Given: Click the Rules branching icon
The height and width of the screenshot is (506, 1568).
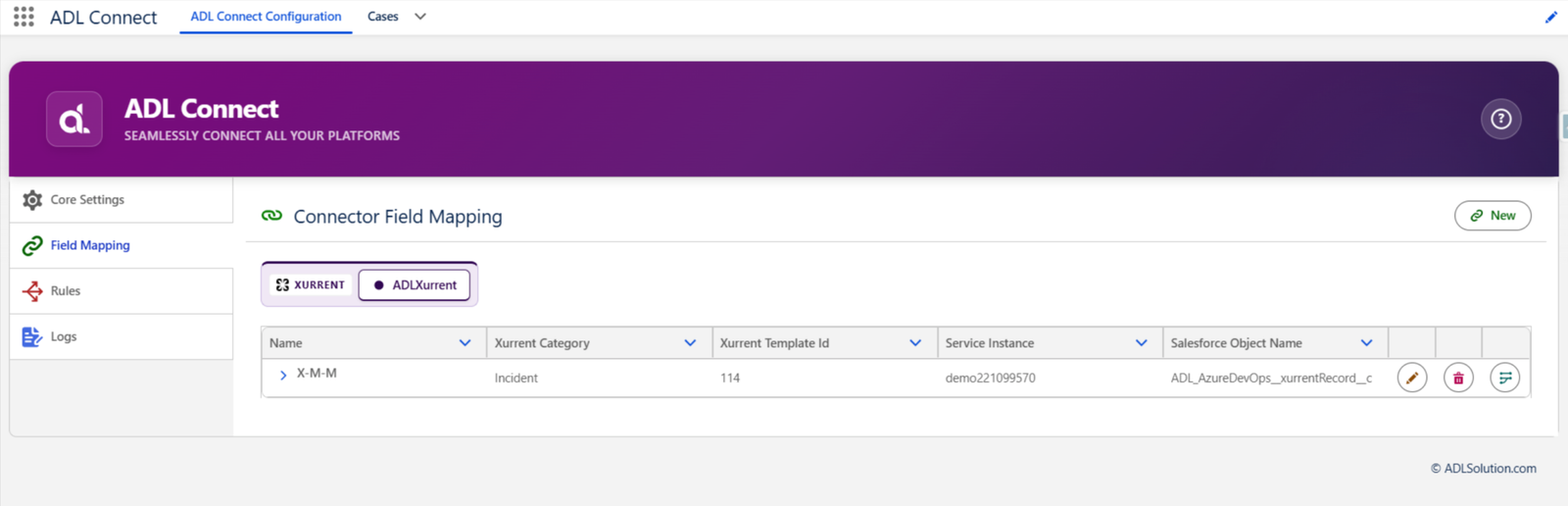Looking at the screenshot, I should [32, 291].
